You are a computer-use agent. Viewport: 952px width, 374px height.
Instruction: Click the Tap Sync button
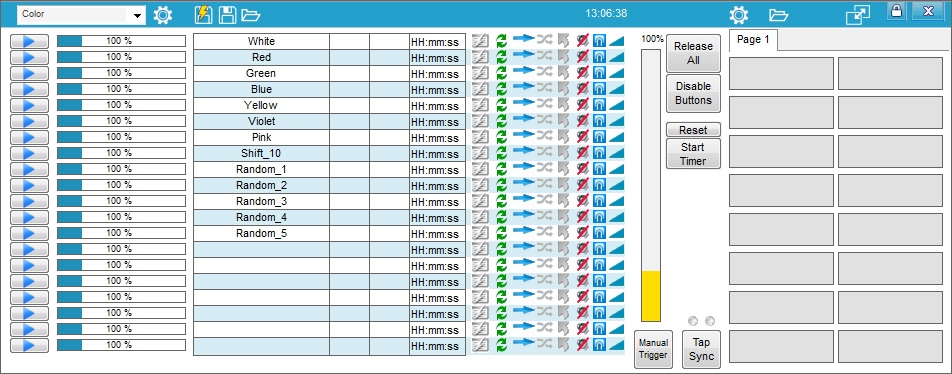click(x=701, y=349)
